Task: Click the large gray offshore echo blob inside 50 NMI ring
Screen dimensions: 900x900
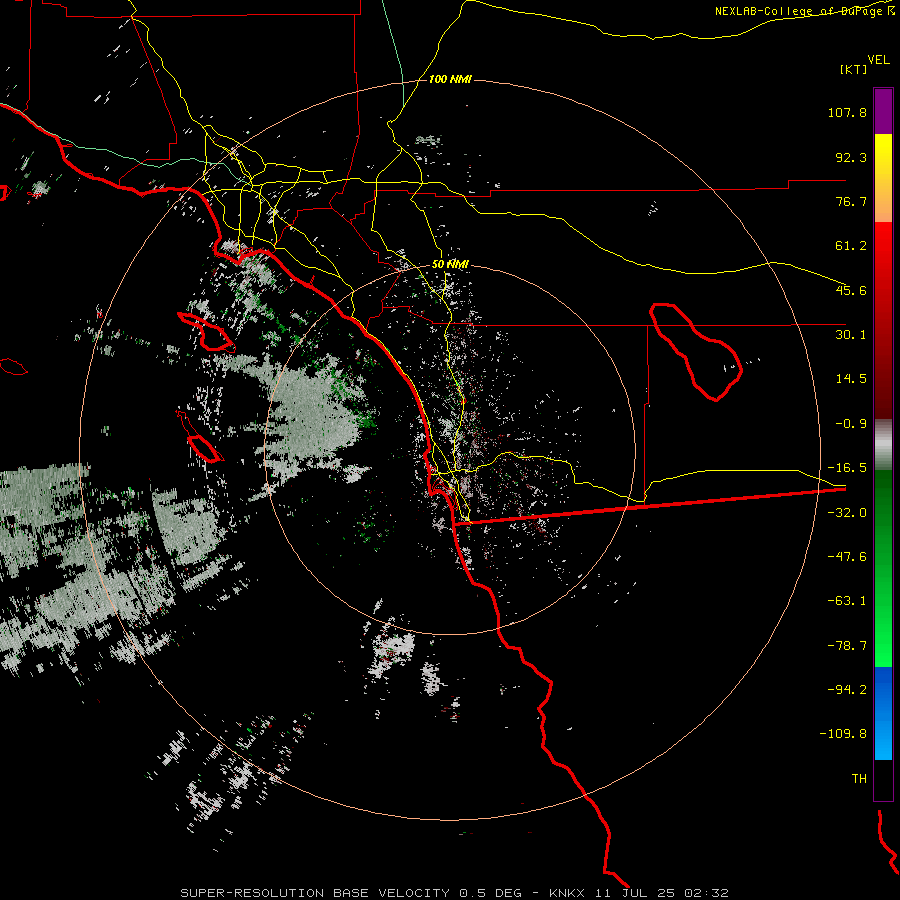Action: coord(316,416)
